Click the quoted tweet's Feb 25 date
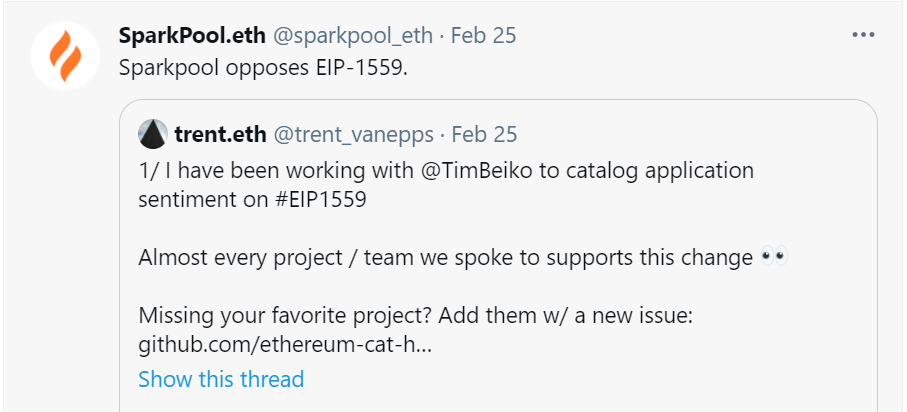907x412 pixels. 484,135
